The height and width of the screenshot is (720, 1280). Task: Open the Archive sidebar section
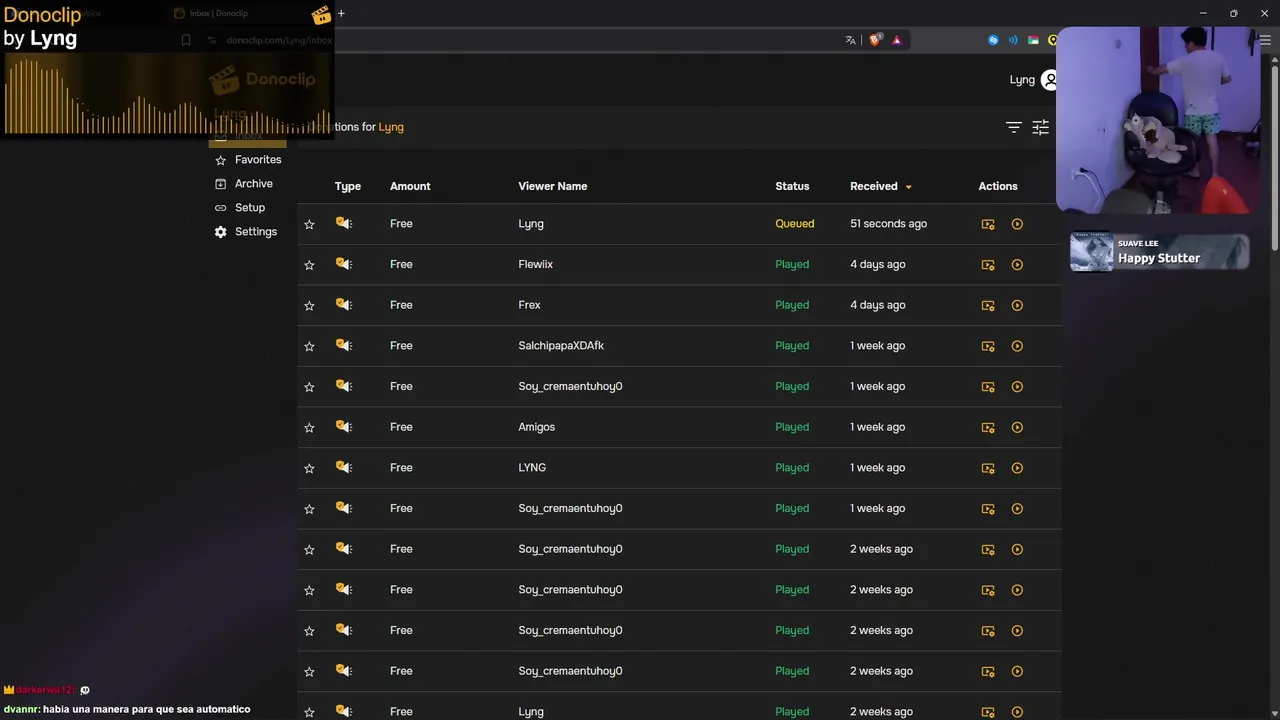point(253,184)
